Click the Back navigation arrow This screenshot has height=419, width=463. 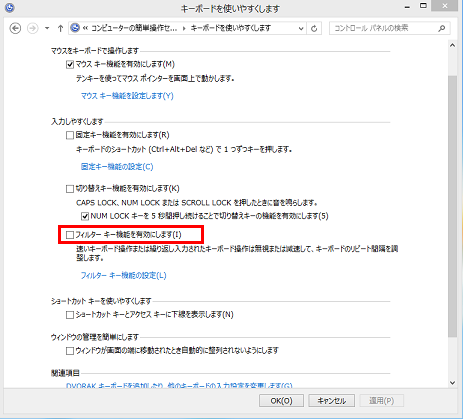(x=15, y=28)
